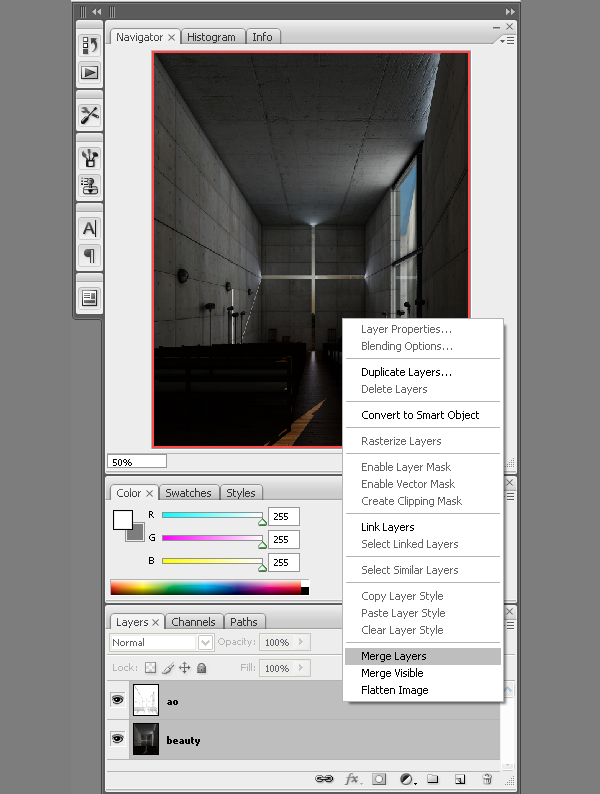Open the Layer Comps panel icon
This screenshot has width=600, height=794.
(89, 297)
